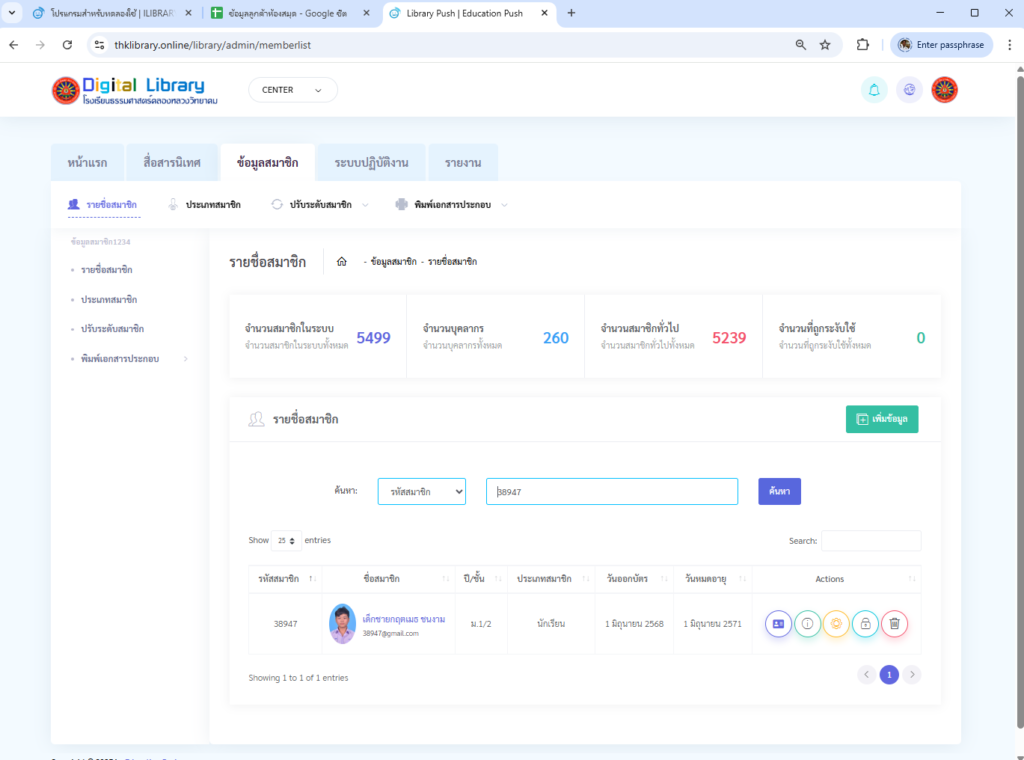This screenshot has width=1024, height=760.
Task: Switch to the รายงาน tab
Action: tap(463, 162)
